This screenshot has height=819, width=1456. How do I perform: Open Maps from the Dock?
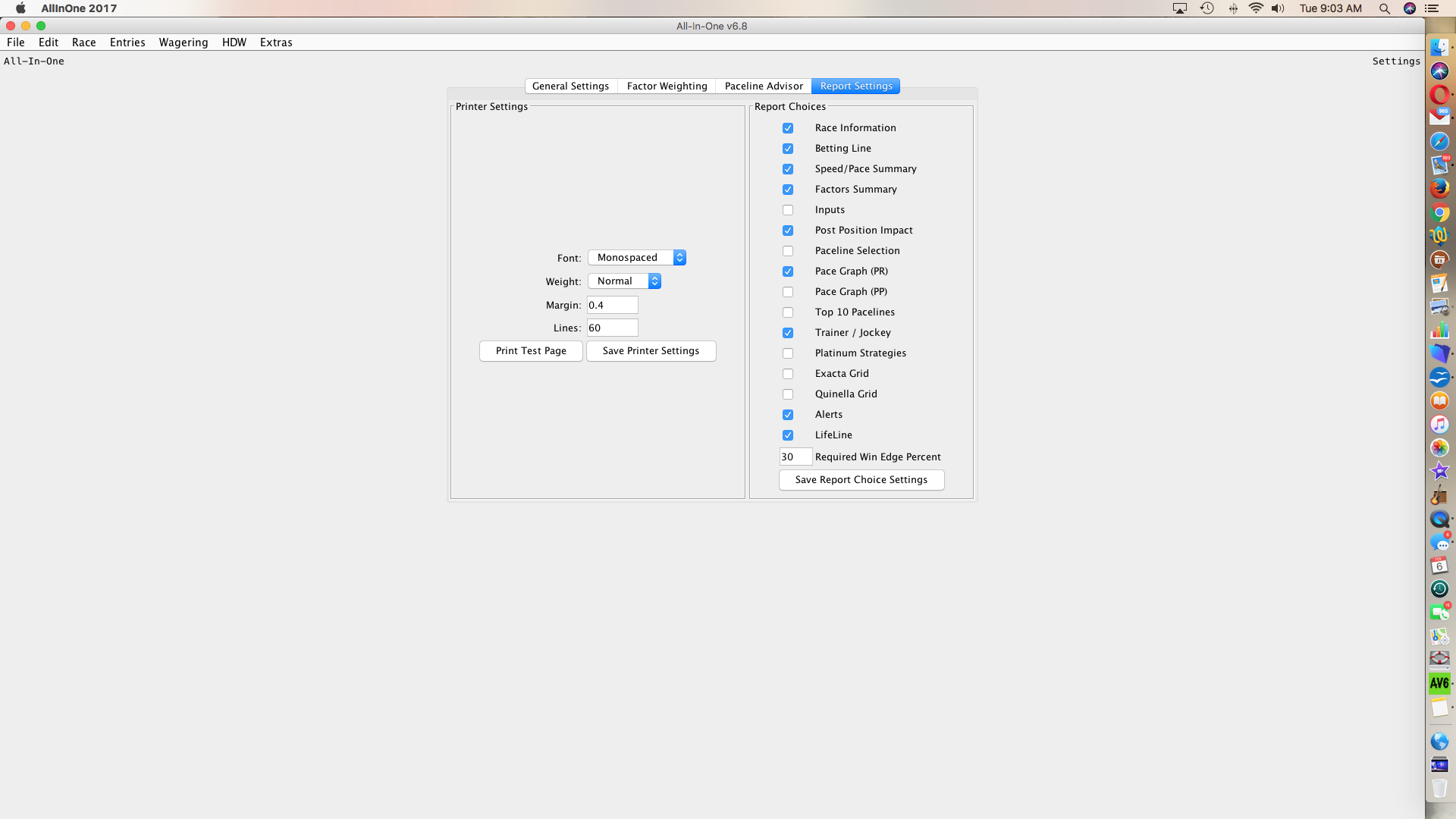[1439, 635]
